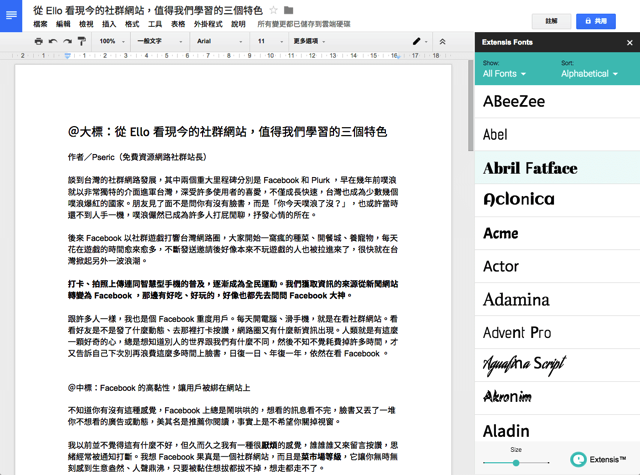Open the 表格 menu
640x475 pixels.
178,24
